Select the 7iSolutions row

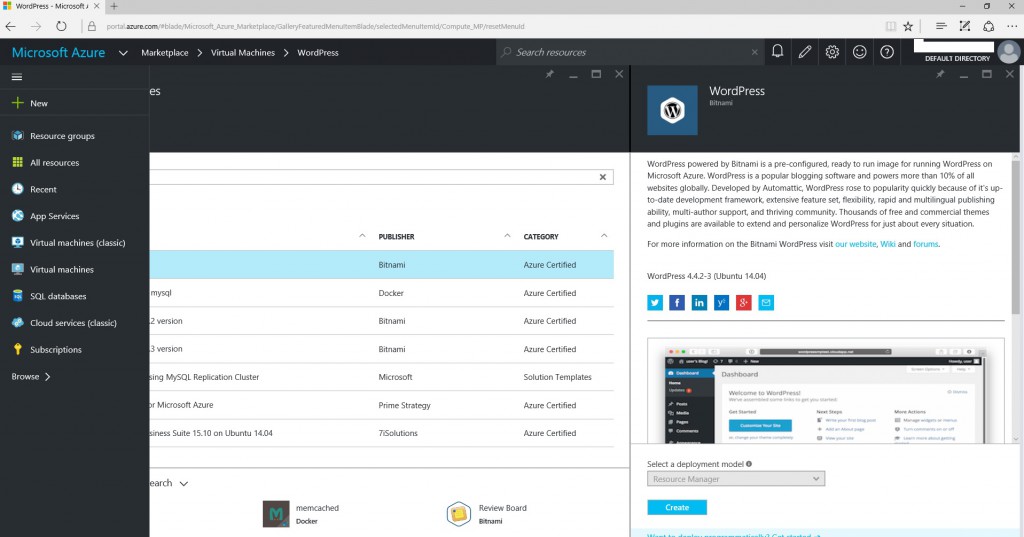pyautogui.click(x=381, y=433)
